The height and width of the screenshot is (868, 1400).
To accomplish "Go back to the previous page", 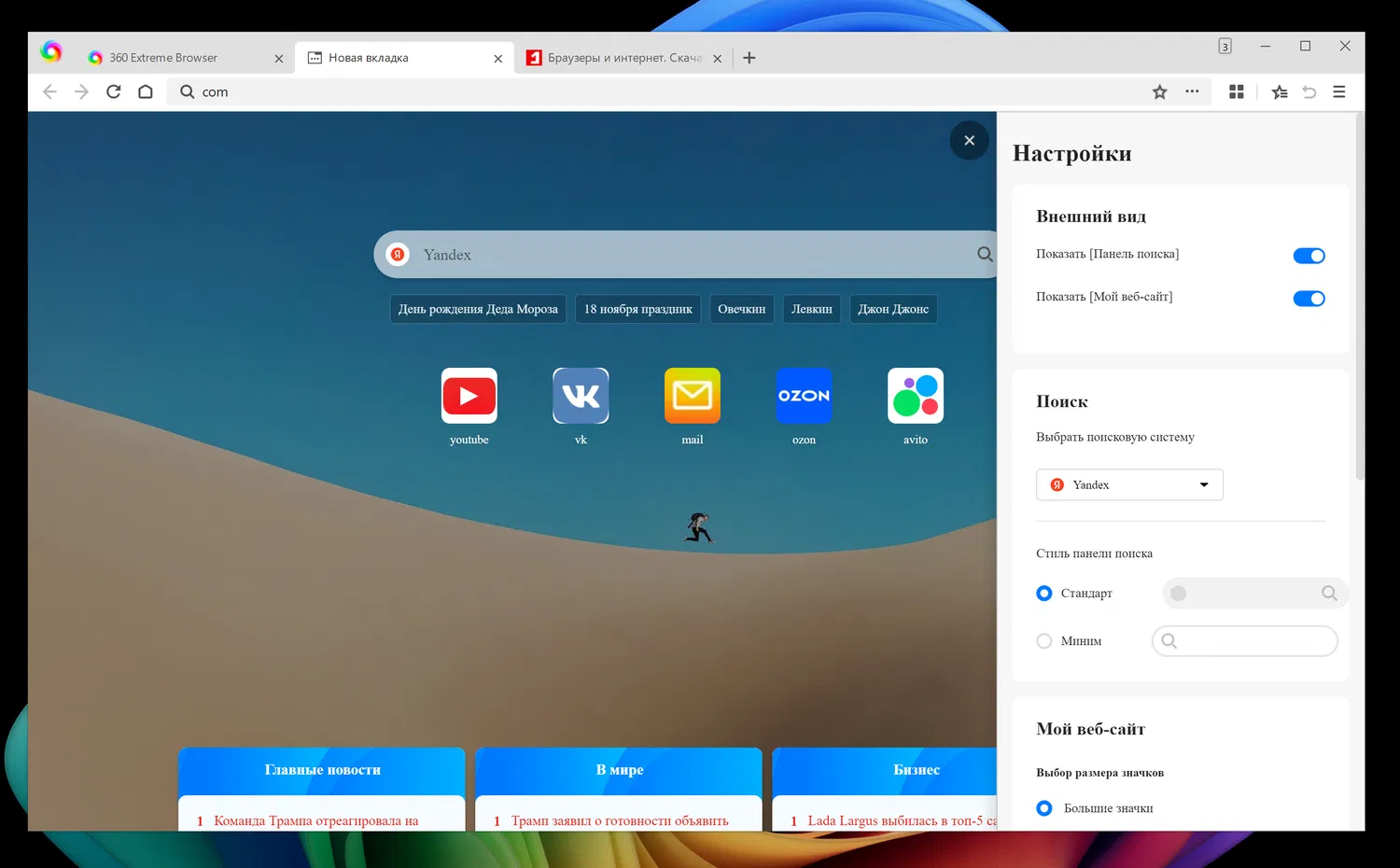I will tap(50, 91).
